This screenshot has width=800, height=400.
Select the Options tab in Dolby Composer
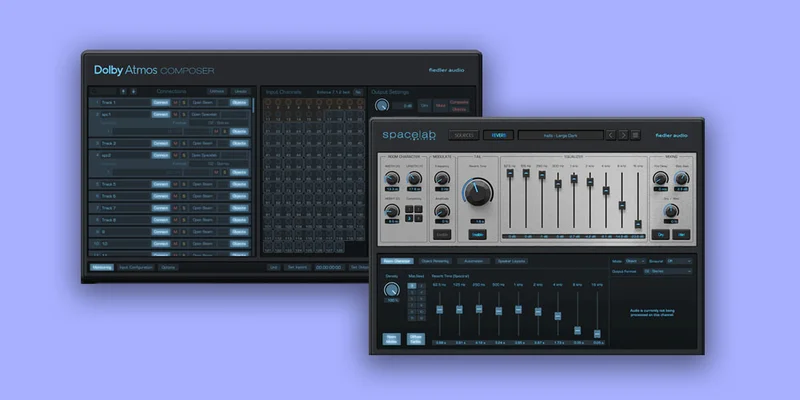pyautogui.click(x=168, y=267)
